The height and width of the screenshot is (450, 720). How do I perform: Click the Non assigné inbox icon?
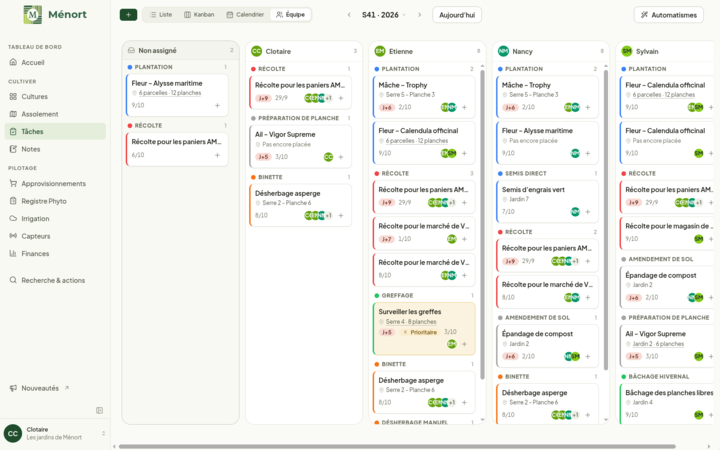click(x=131, y=51)
